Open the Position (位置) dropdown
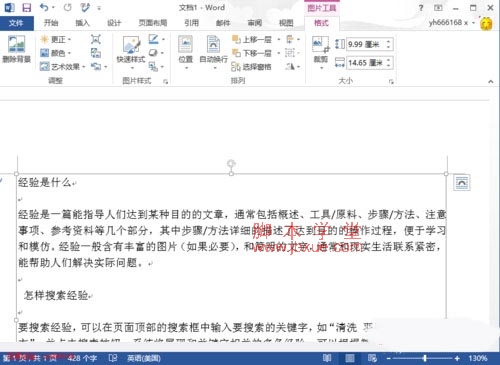This screenshot has width=500, height=365. coord(186,52)
